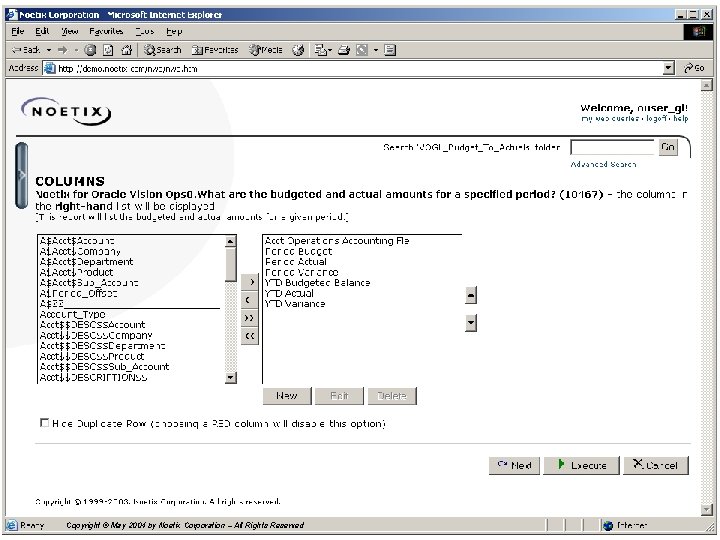Move selected column left with the < button

[250, 300]
